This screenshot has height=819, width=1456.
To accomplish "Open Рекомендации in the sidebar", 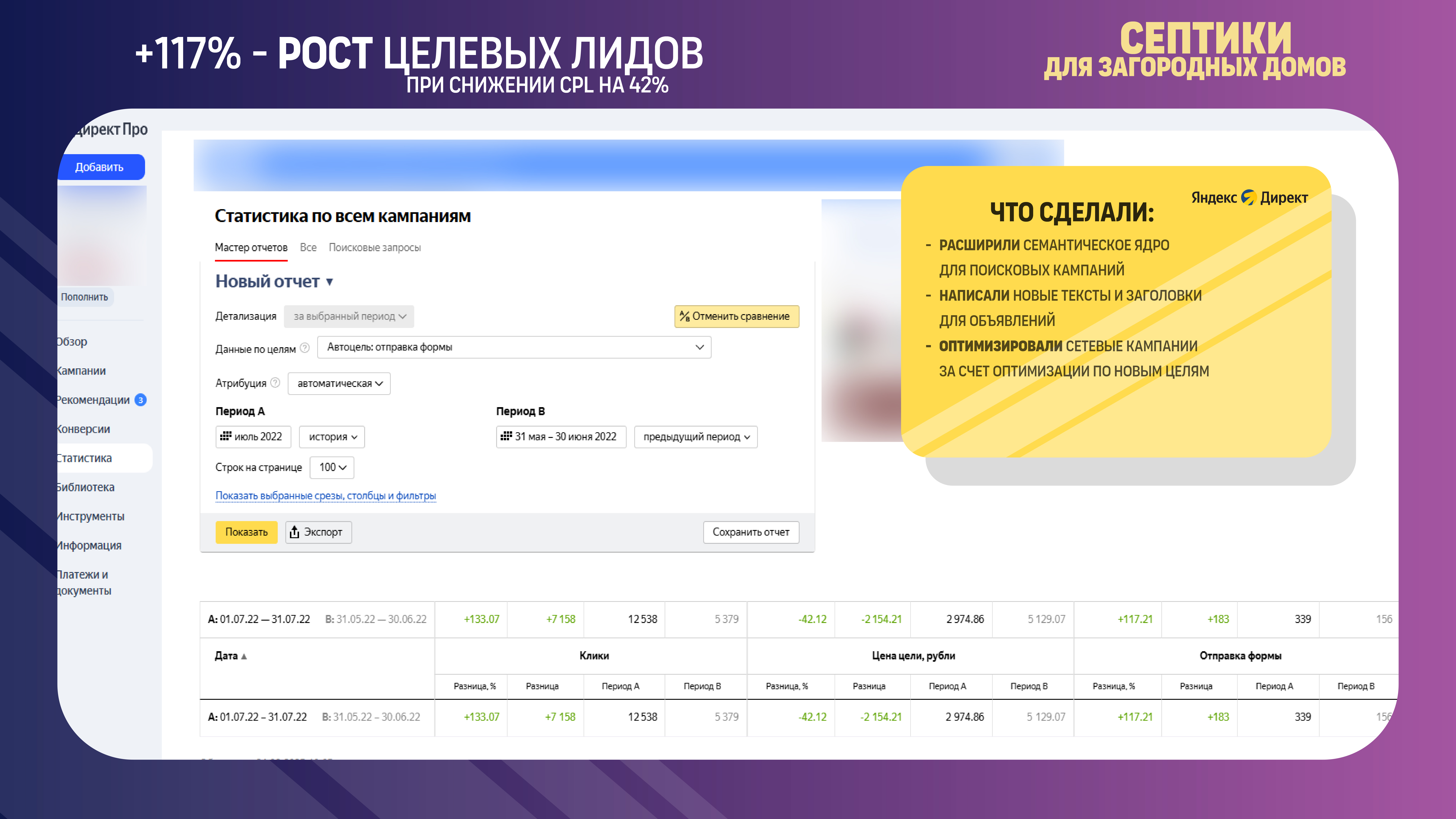I will pyautogui.click(x=93, y=400).
